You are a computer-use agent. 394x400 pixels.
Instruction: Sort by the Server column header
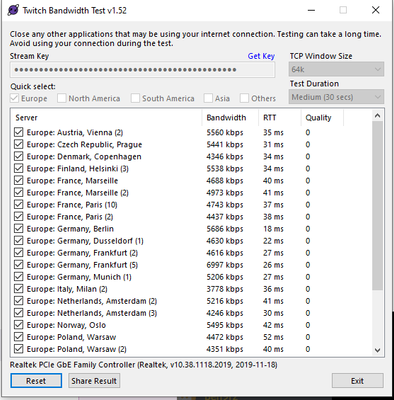pos(107,118)
